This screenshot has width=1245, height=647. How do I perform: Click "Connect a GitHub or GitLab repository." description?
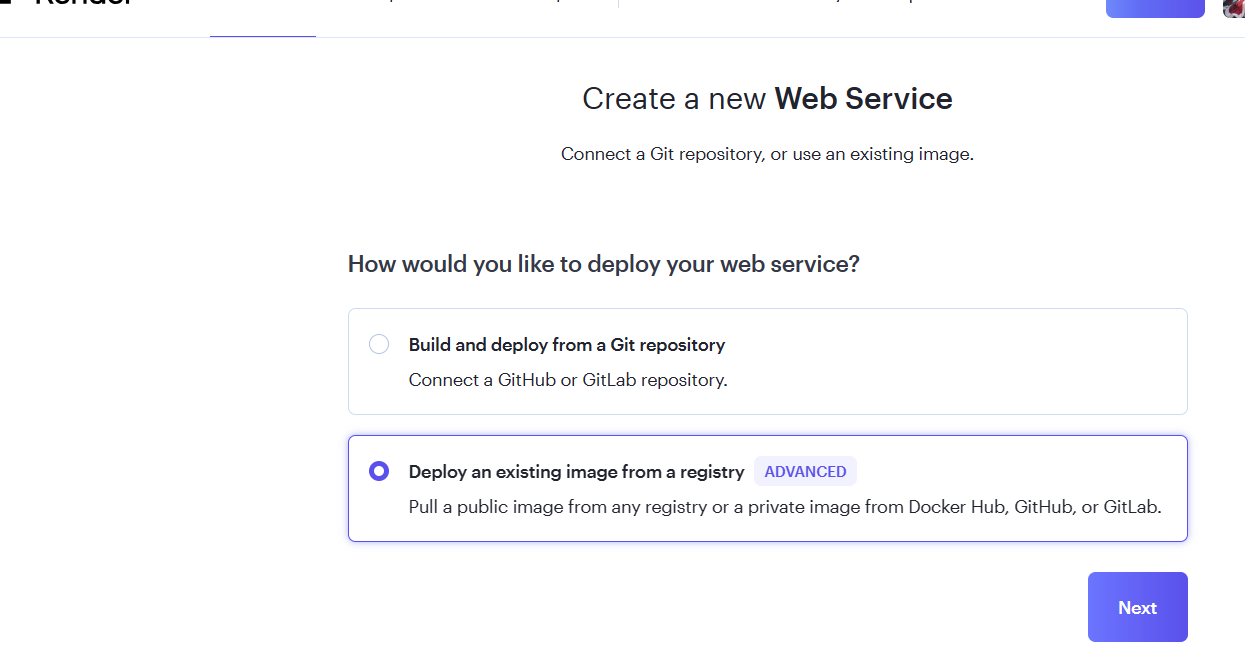tap(568, 381)
